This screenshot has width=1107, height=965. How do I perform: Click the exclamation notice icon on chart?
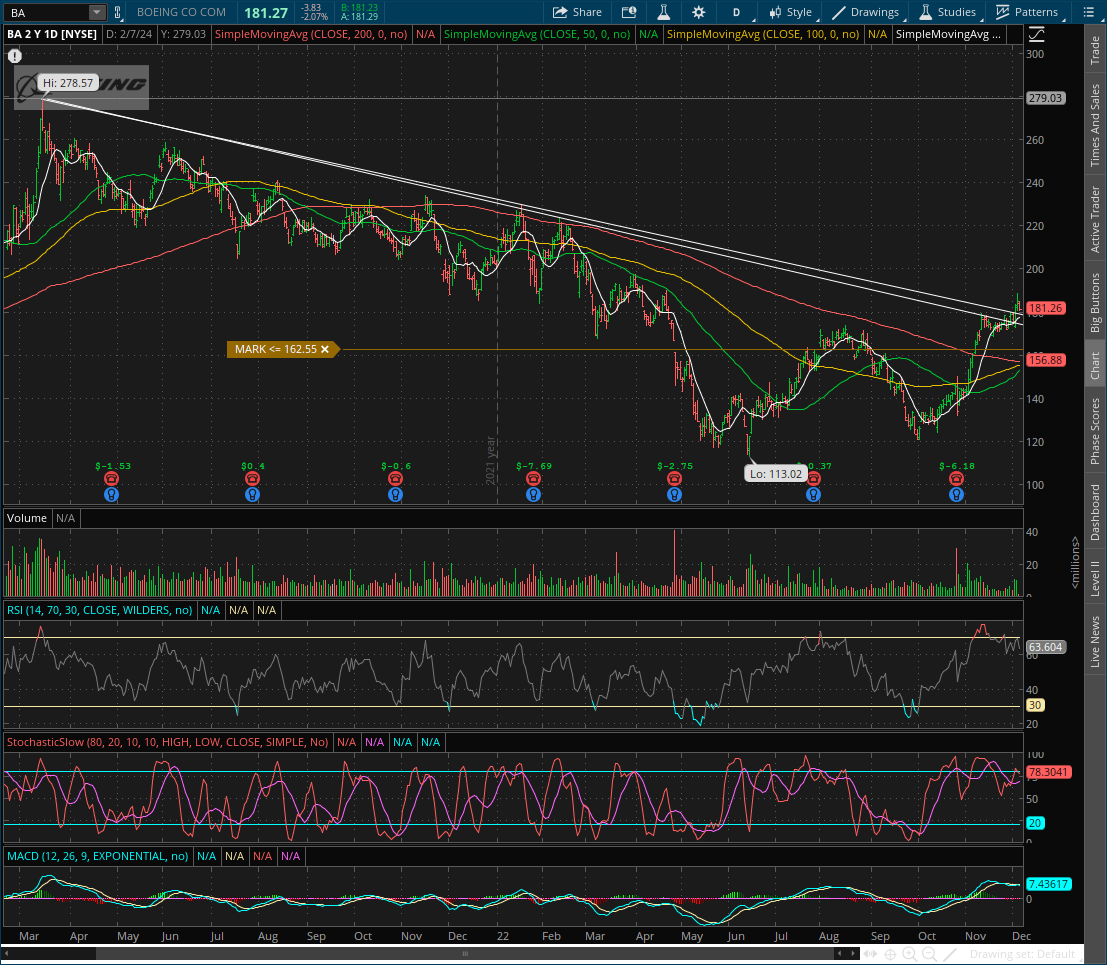(15, 56)
